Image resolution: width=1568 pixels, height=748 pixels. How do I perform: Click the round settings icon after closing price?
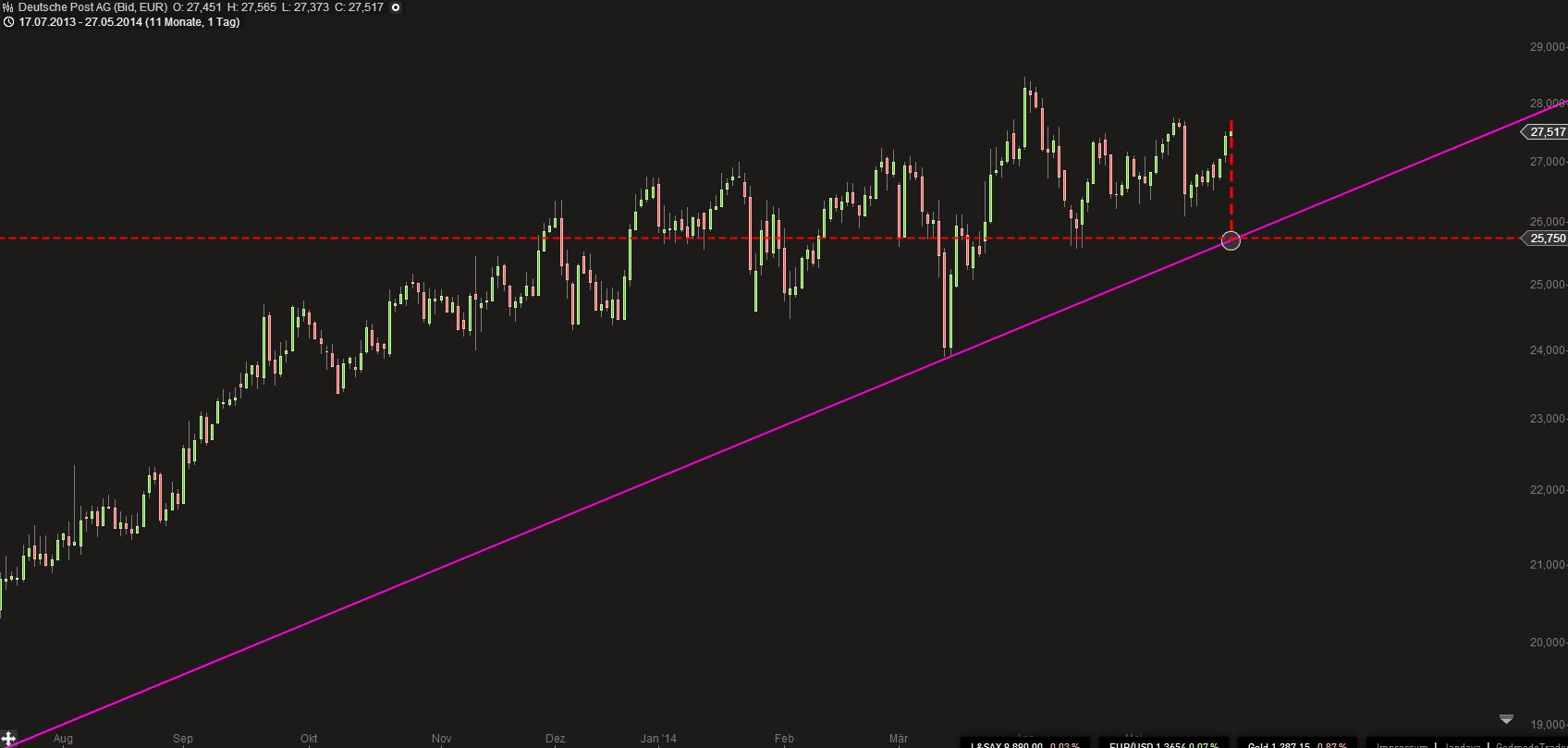click(396, 7)
